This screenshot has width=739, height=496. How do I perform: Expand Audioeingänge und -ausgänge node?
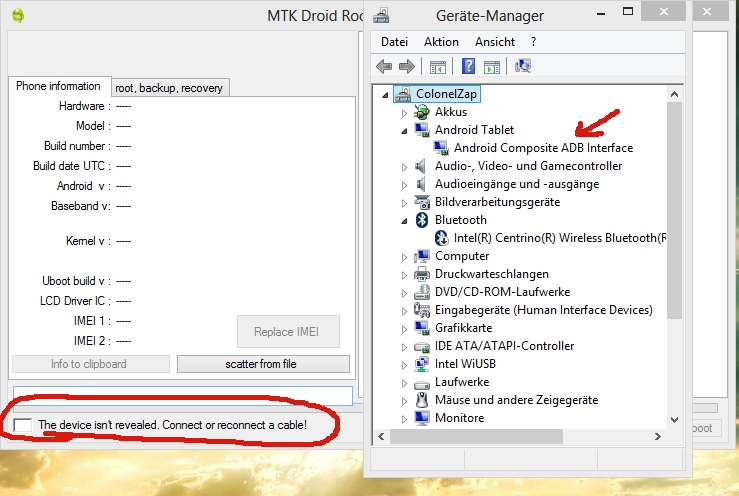point(404,185)
